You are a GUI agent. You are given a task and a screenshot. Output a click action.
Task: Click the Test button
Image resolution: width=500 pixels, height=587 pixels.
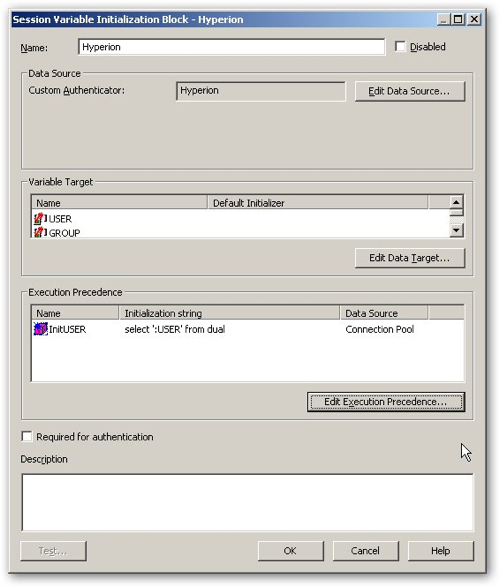pos(53,551)
